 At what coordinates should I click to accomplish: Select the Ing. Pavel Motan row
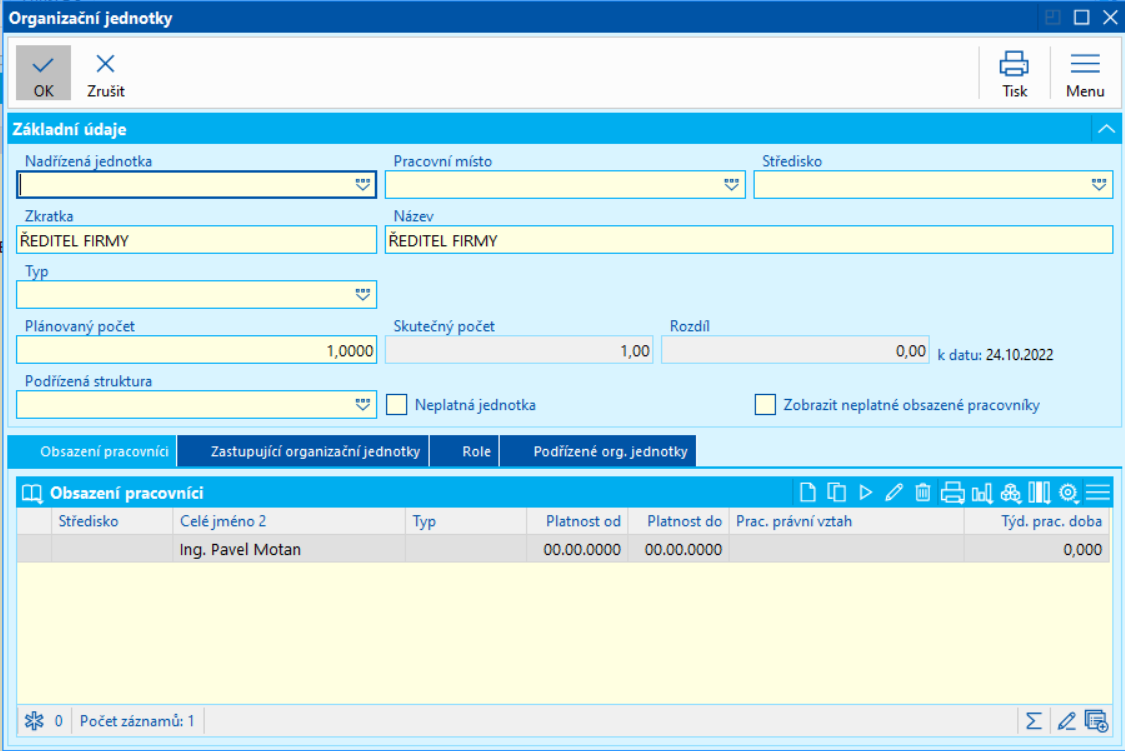pos(563,549)
